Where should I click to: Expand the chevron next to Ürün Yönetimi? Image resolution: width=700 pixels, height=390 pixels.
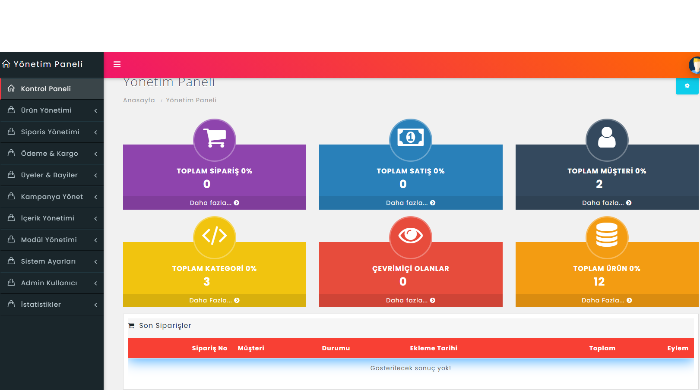click(x=96, y=111)
